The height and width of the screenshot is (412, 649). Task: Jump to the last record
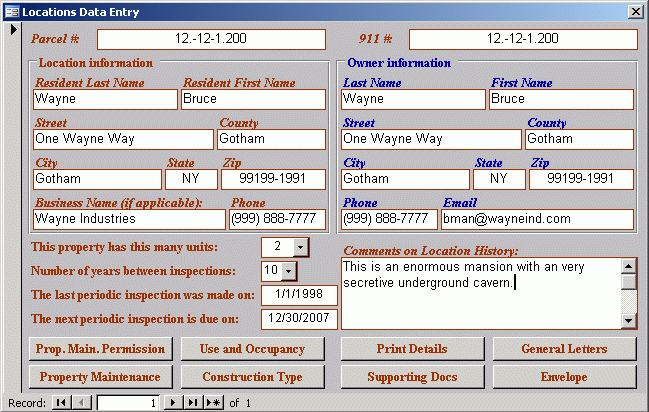[x=192, y=402]
